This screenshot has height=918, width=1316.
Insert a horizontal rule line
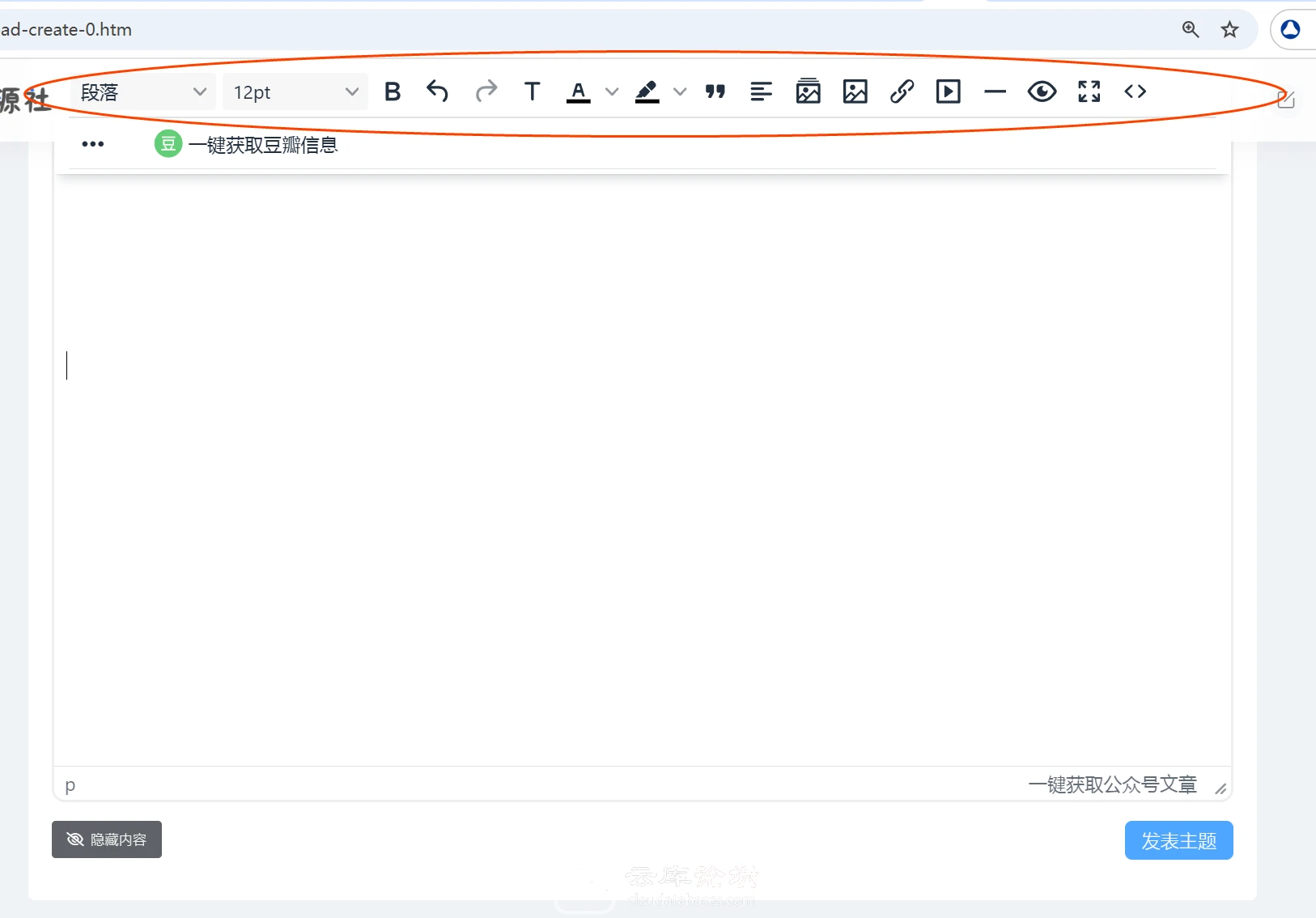coord(995,91)
